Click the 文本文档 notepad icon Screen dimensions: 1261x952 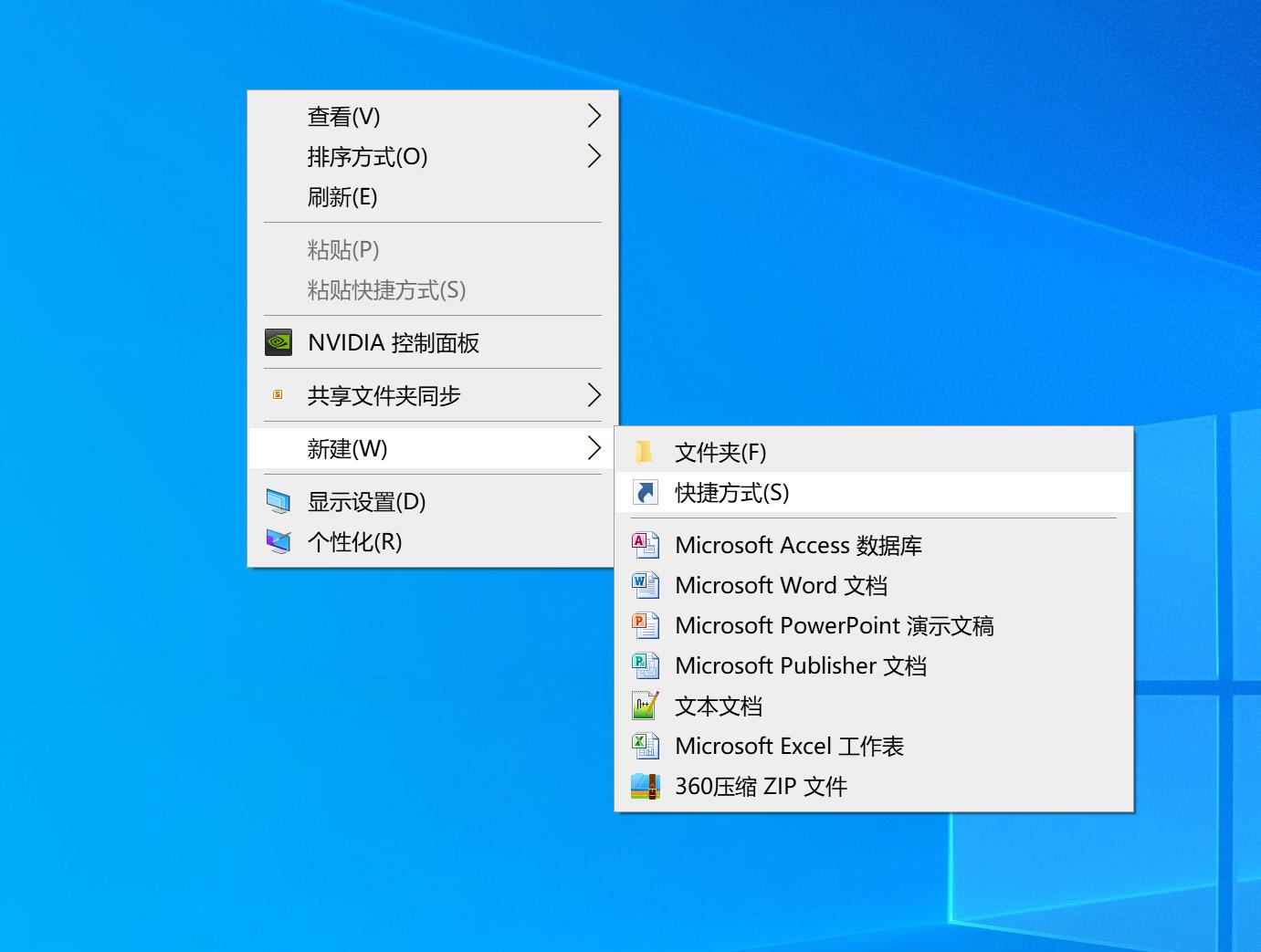(645, 706)
